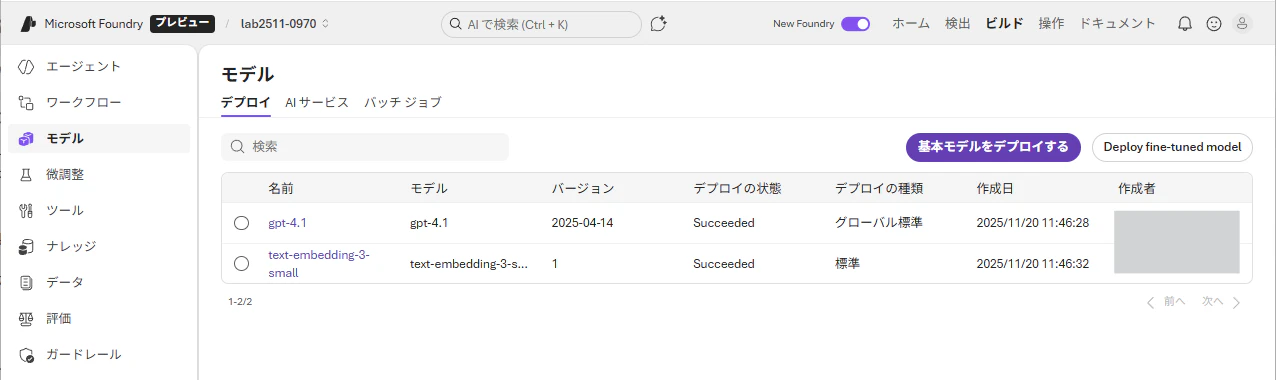Click the データ document icon
This screenshot has width=1276, height=380.
coord(27,283)
